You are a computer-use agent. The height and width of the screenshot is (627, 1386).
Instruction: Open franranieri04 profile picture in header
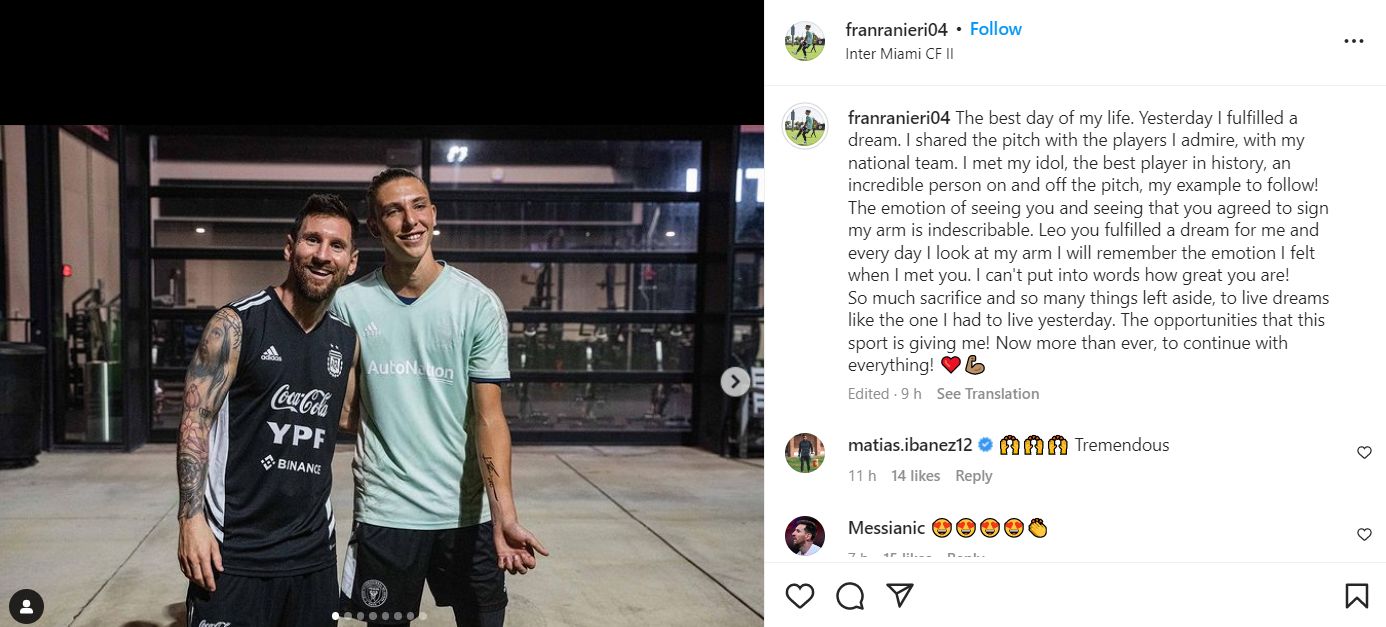805,41
